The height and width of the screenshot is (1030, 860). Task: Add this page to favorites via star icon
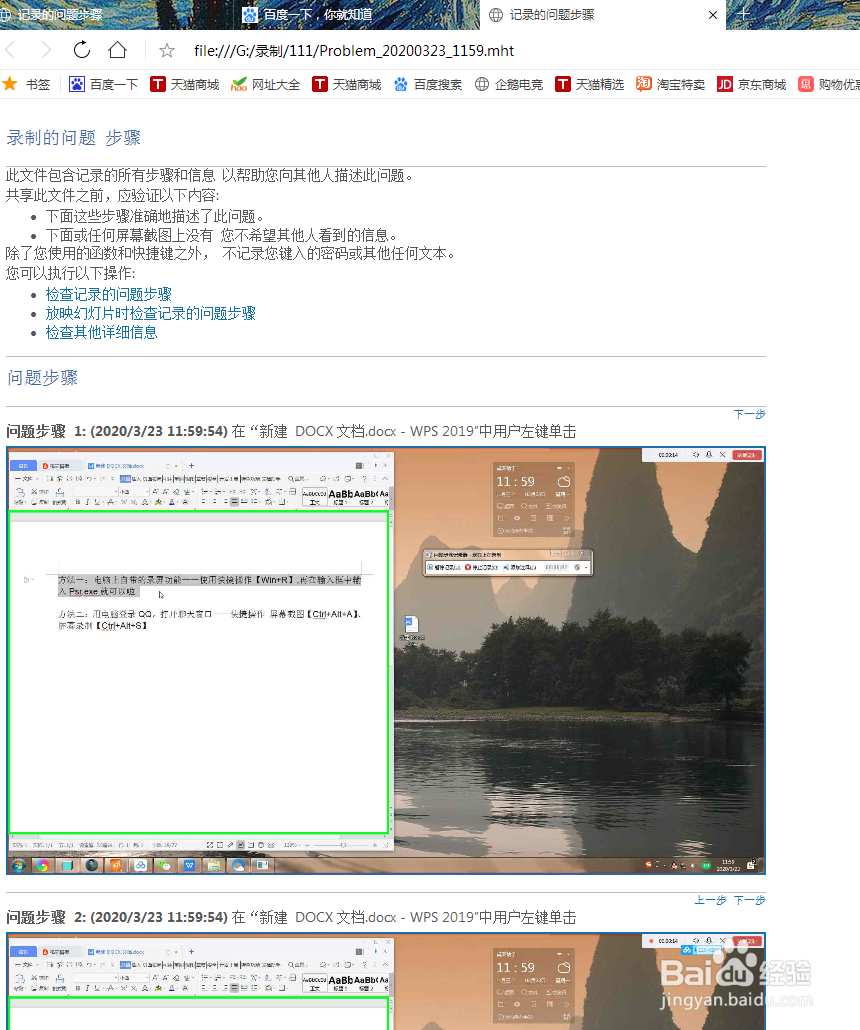click(166, 50)
